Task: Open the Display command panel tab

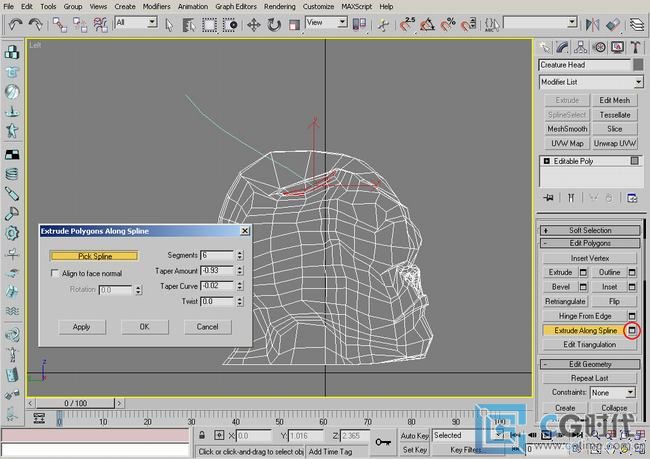Action: [x=617, y=48]
